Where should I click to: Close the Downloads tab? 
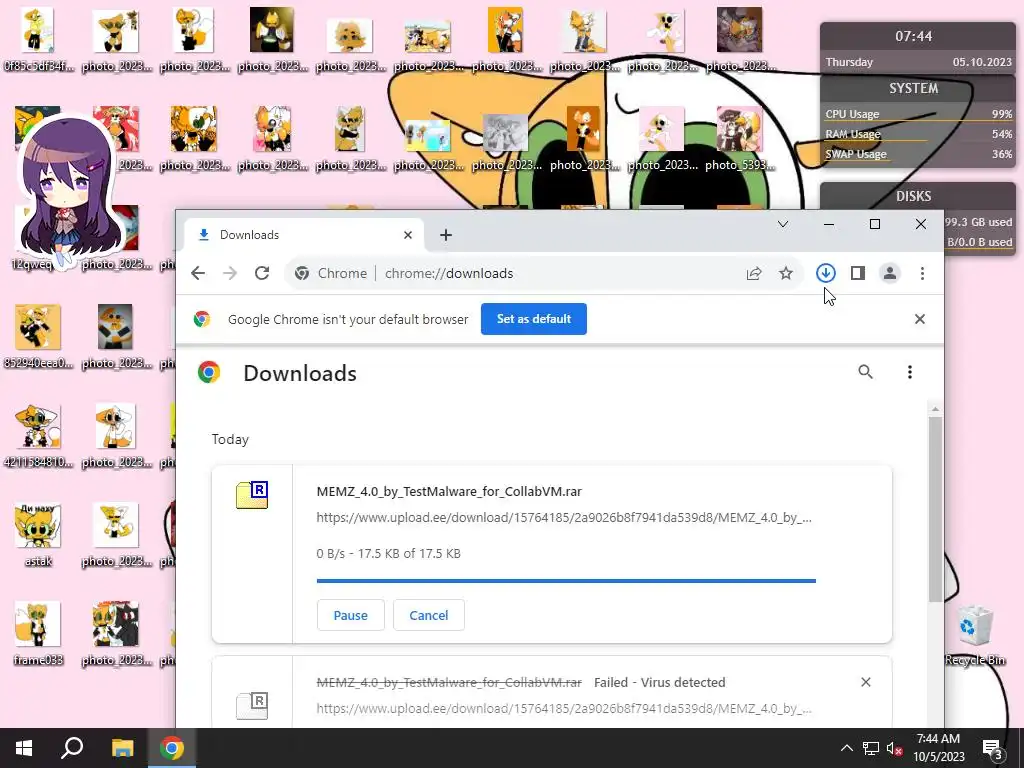tap(408, 234)
